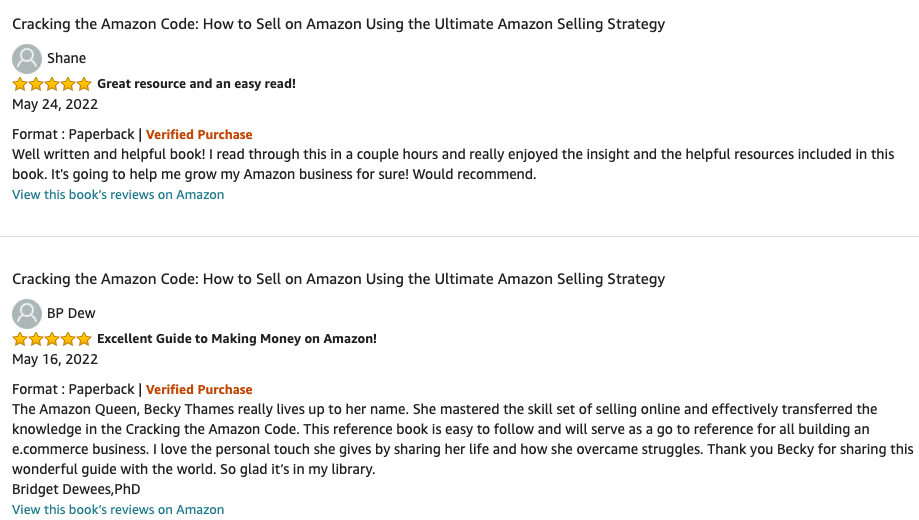This screenshot has width=919, height=520.
Task: Click the May 24, 2022 review date
Action: pyautogui.click(x=55, y=104)
